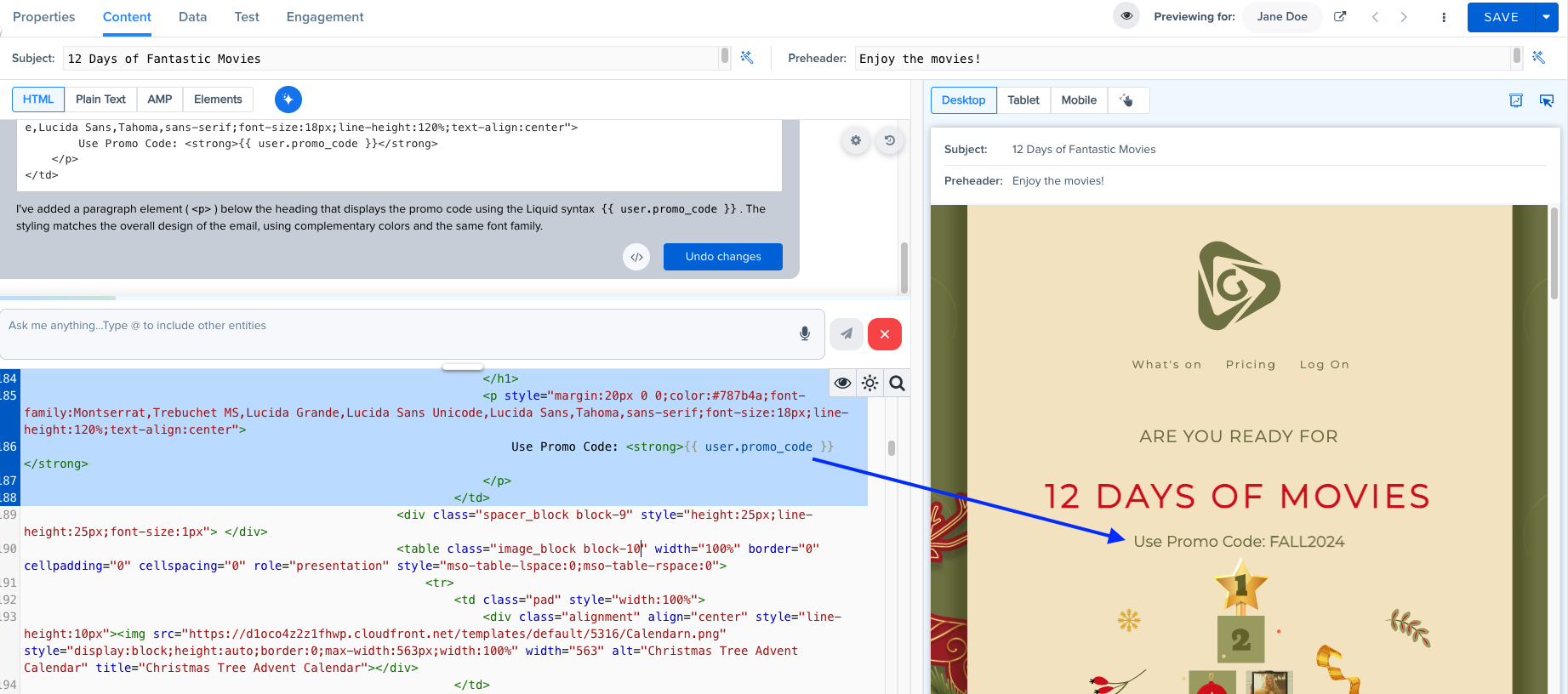Screen dimensions: 1568x694
Task: Click the What's on link in email preview
Action: [1166, 365]
